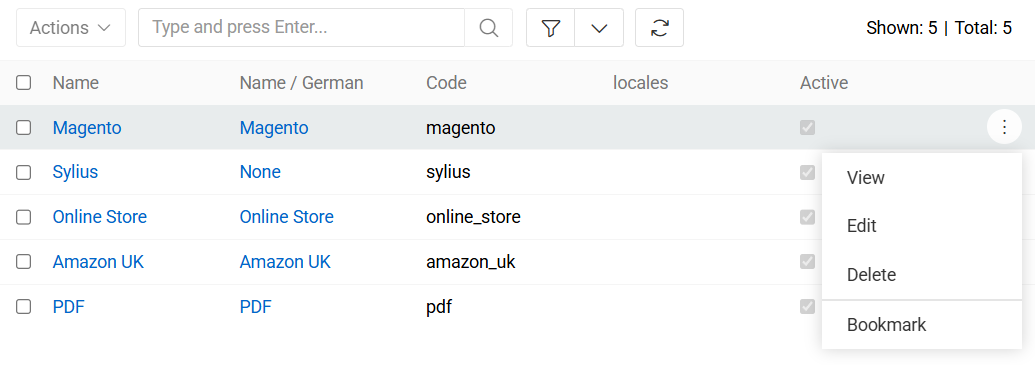The width and height of the screenshot is (1035, 365).
Task: Focus the search input field
Action: click(302, 28)
